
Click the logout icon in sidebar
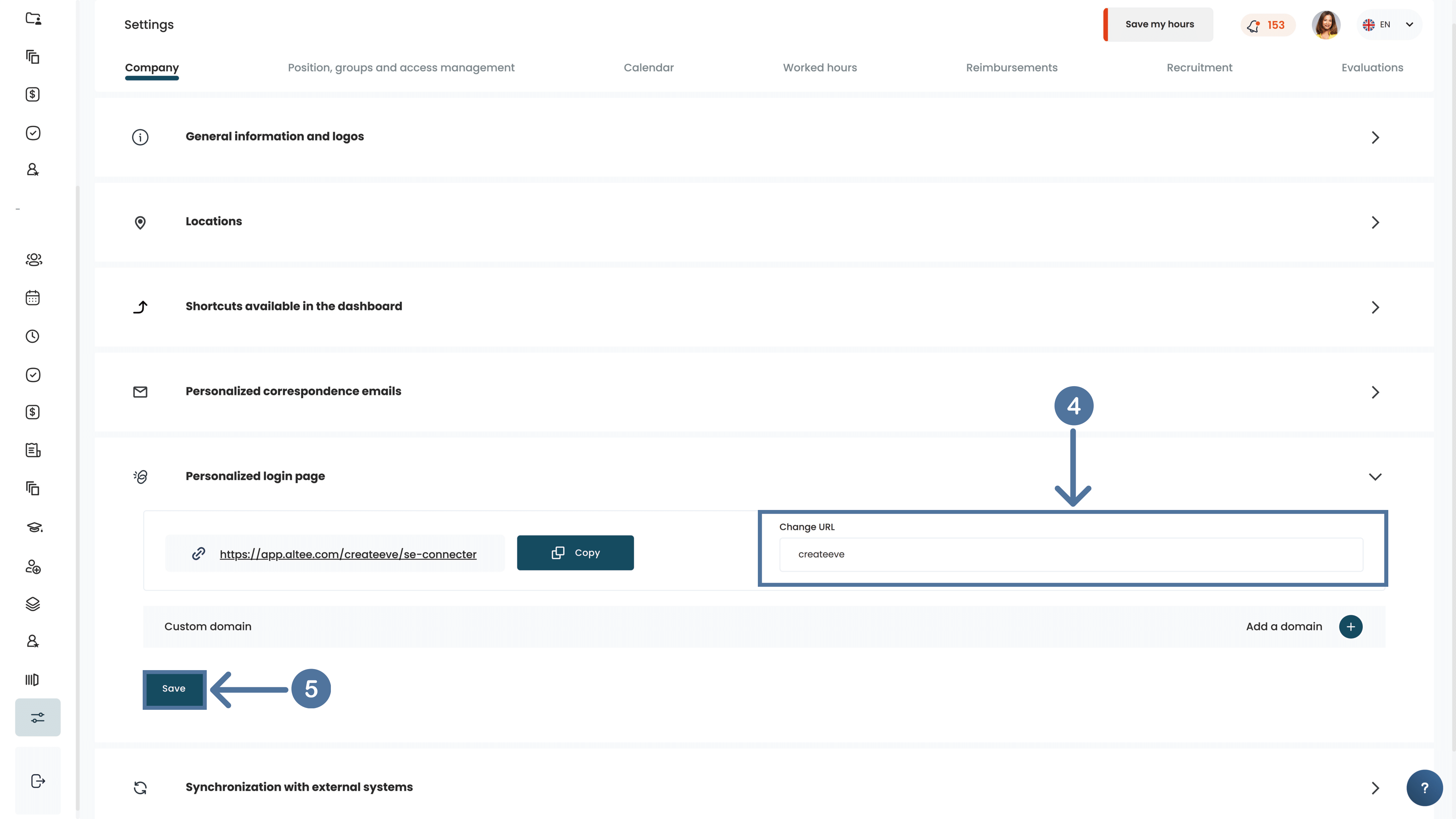37,781
